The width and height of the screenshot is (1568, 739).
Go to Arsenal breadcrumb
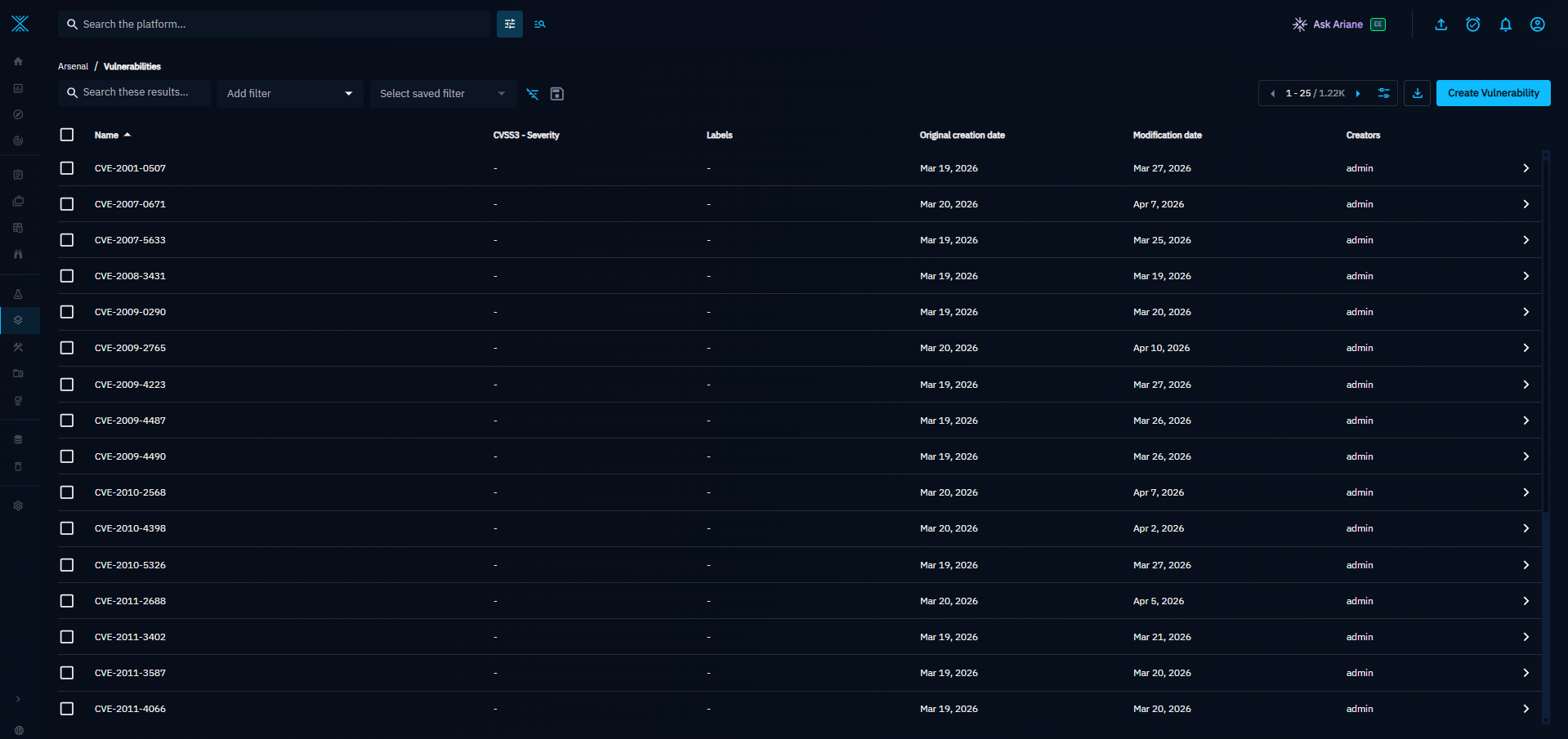[x=73, y=66]
